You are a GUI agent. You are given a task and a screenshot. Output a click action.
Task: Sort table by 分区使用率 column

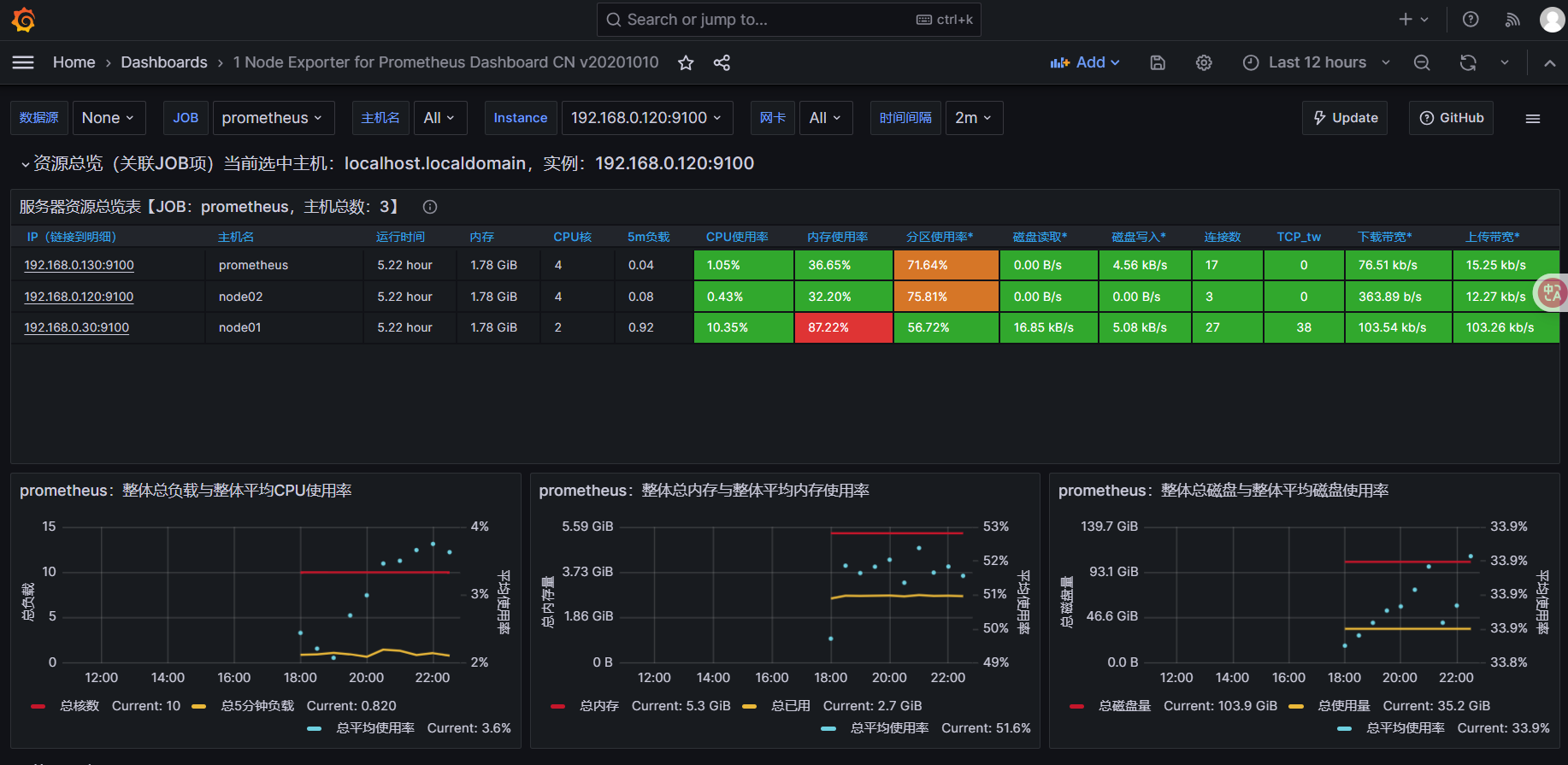940,237
